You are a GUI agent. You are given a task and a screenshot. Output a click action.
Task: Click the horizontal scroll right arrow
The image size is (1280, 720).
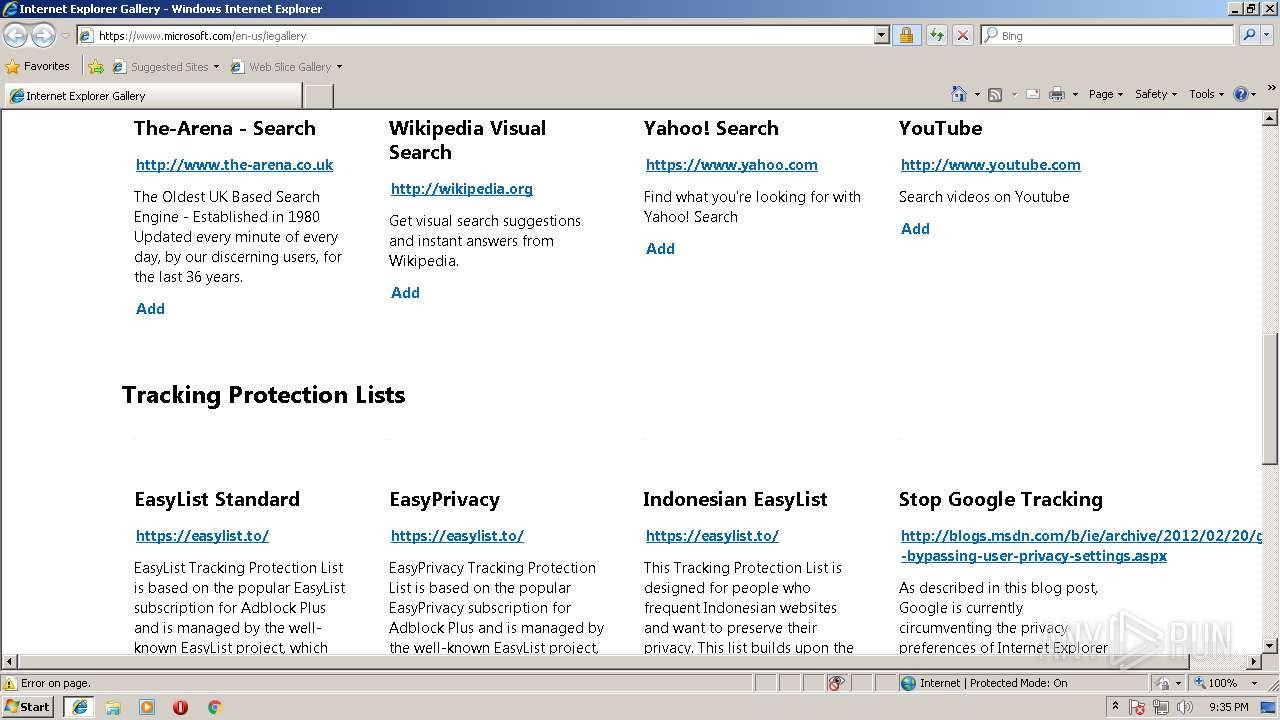click(1254, 662)
